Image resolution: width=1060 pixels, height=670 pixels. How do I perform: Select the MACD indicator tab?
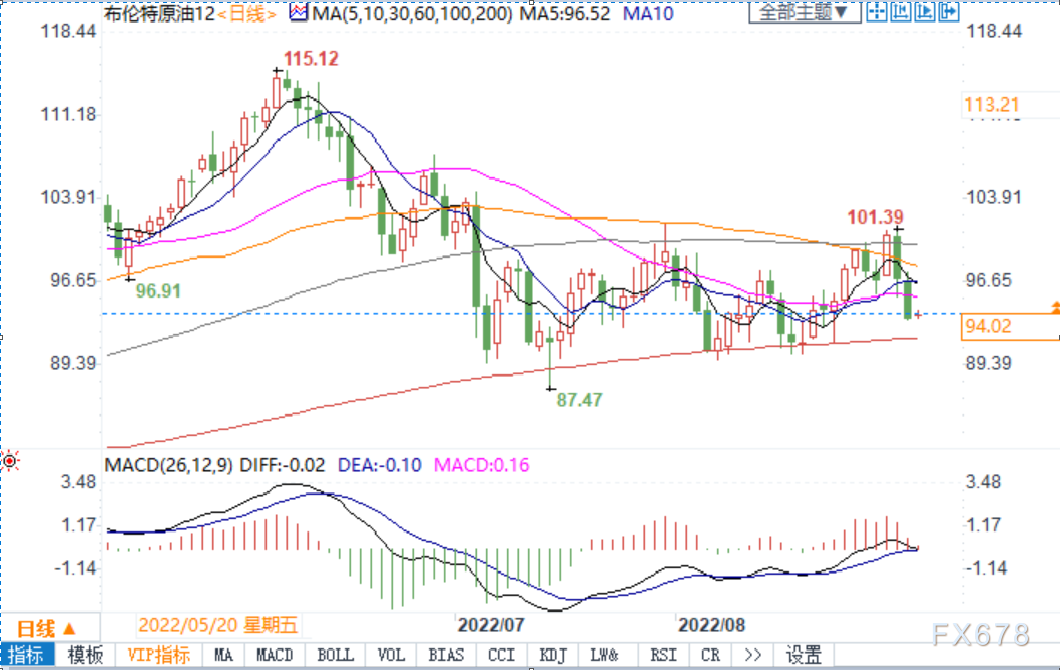pyautogui.click(x=274, y=654)
